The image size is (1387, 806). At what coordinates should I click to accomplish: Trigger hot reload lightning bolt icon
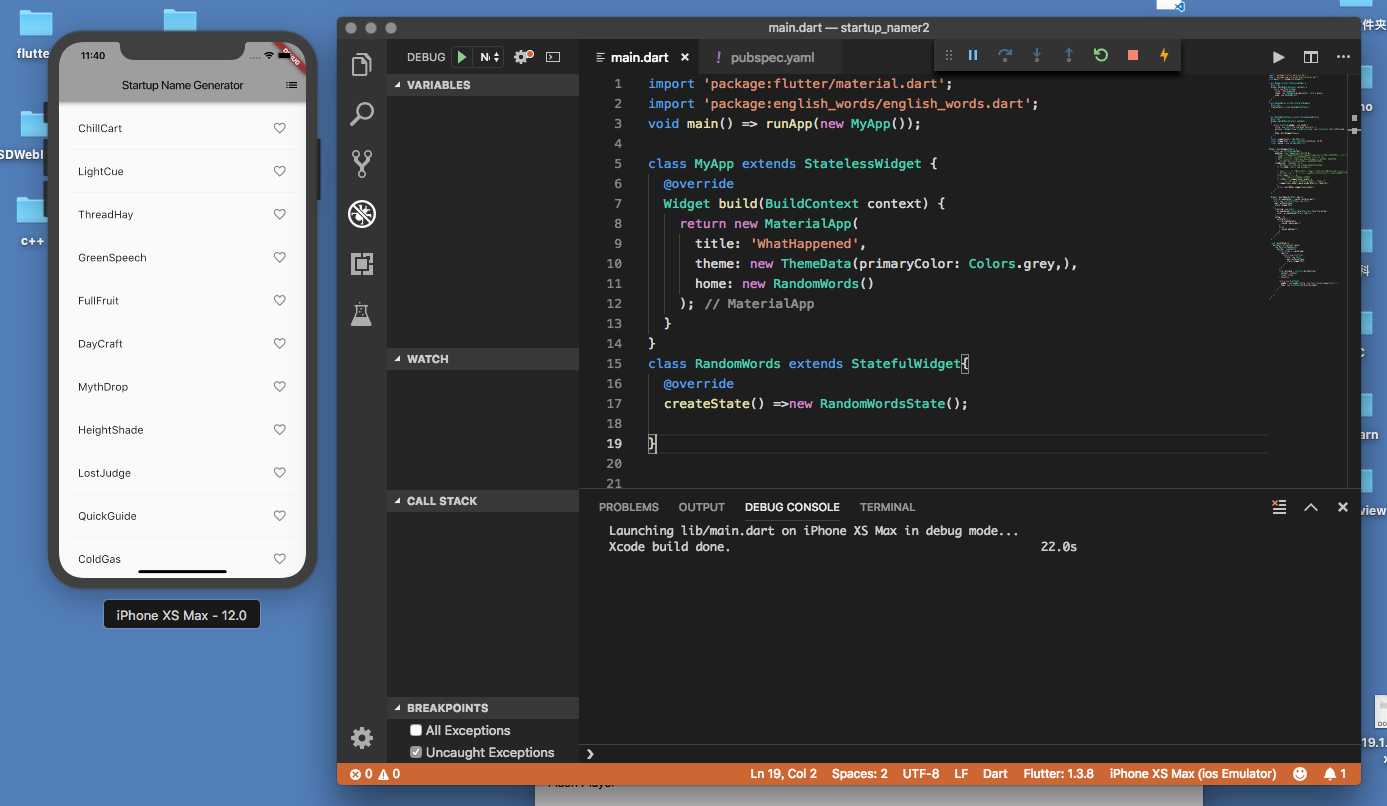click(x=1164, y=56)
